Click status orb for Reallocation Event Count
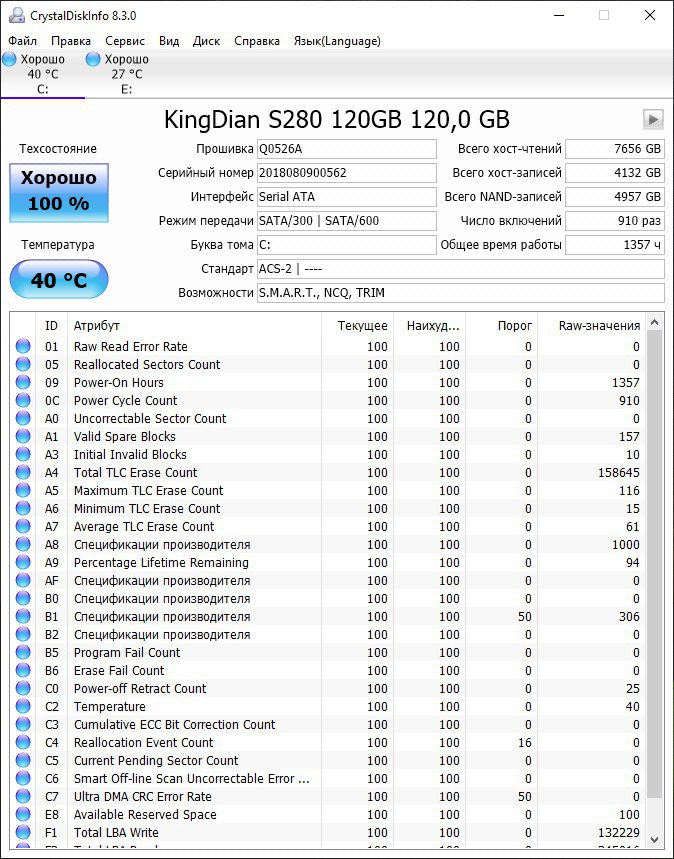The height and width of the screenshot is (859, 674). (x=23, y=742)
